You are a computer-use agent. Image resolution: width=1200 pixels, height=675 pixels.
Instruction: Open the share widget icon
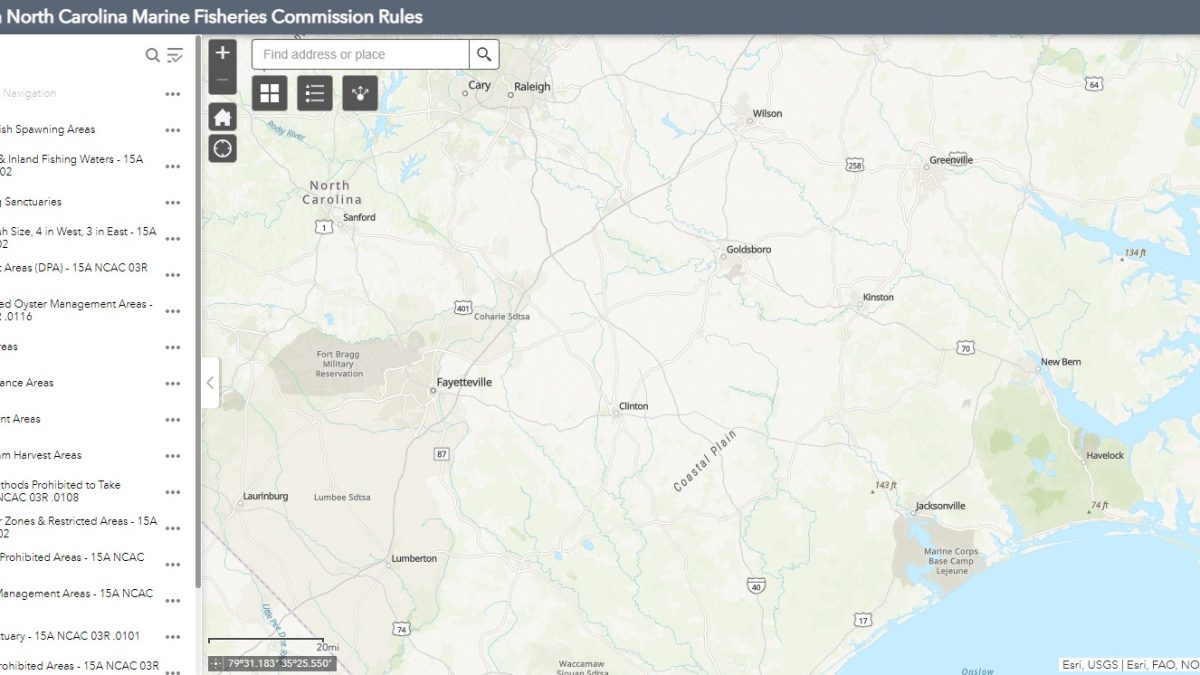click(360, 93)
